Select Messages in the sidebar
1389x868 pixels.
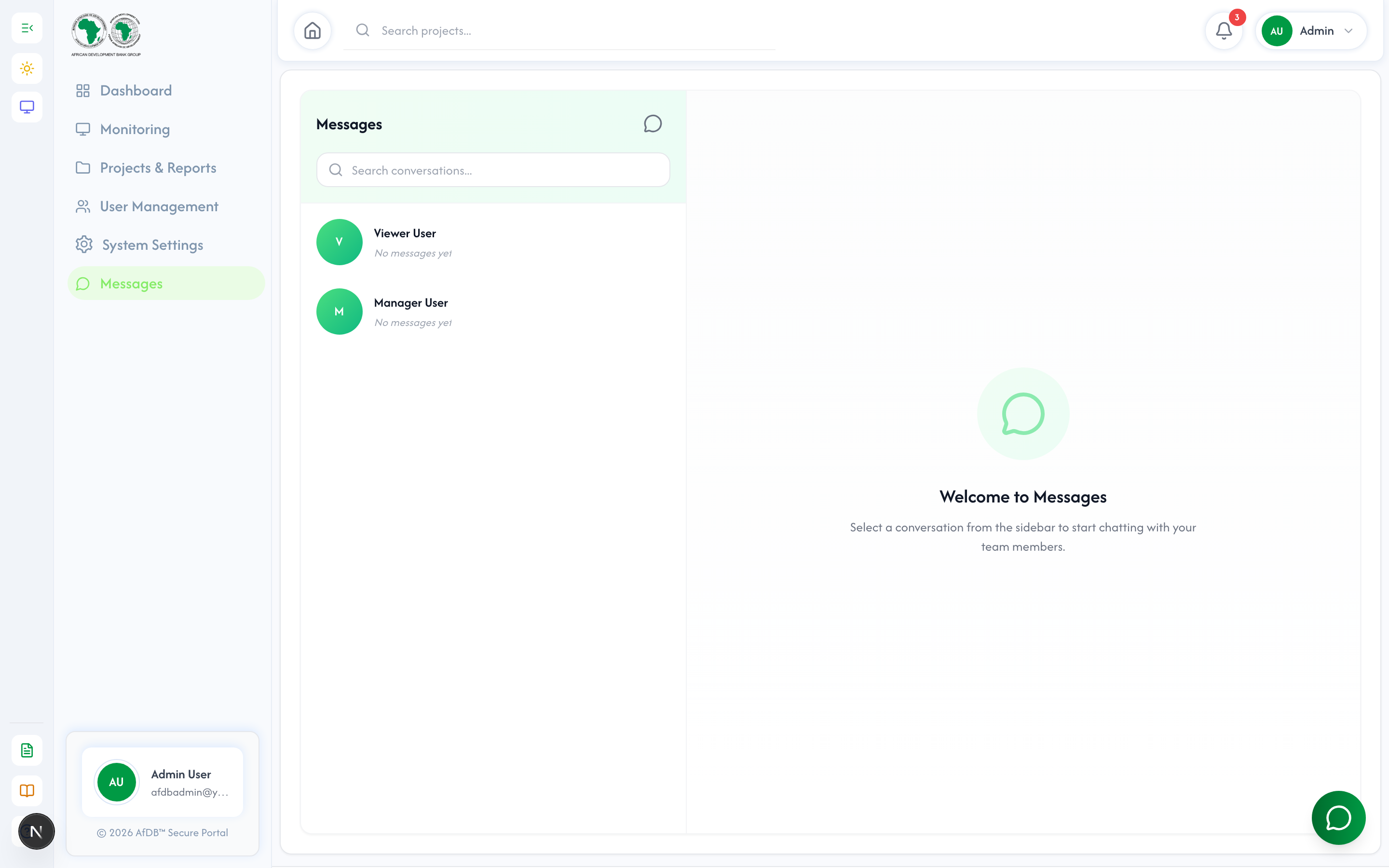click(166, 283)
